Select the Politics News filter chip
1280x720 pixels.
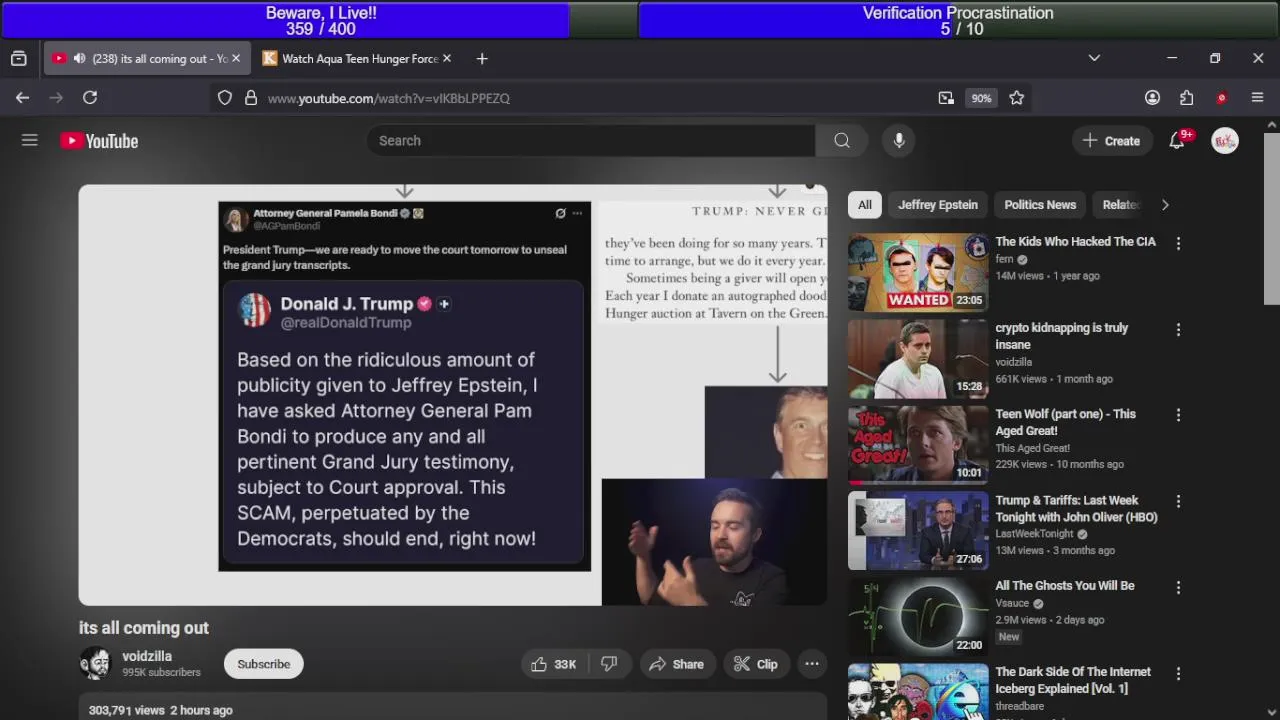(1040, 205)
